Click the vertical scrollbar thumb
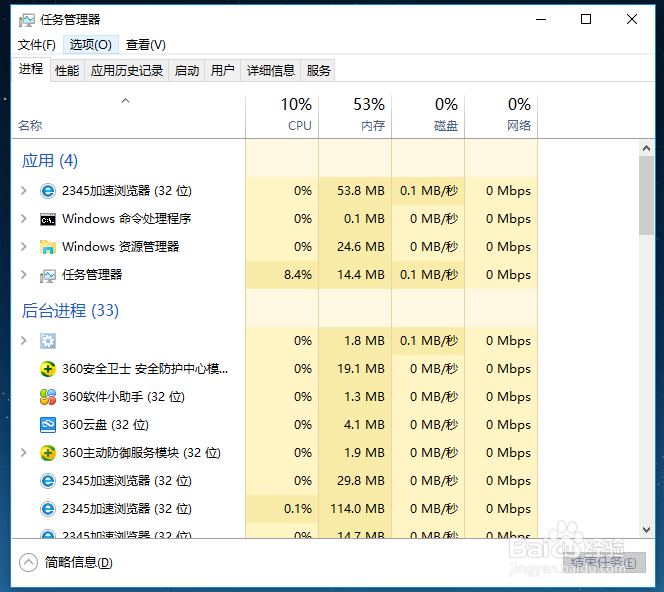The image size is (664, 592). pos(646,195)
